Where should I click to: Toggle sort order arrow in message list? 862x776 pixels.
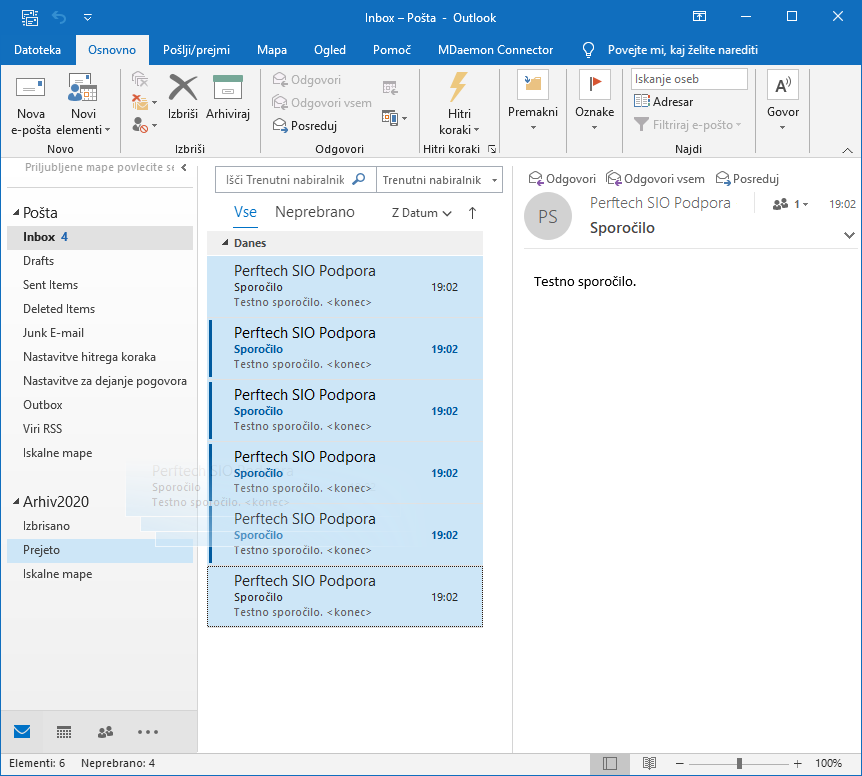(x=472, y=213)
